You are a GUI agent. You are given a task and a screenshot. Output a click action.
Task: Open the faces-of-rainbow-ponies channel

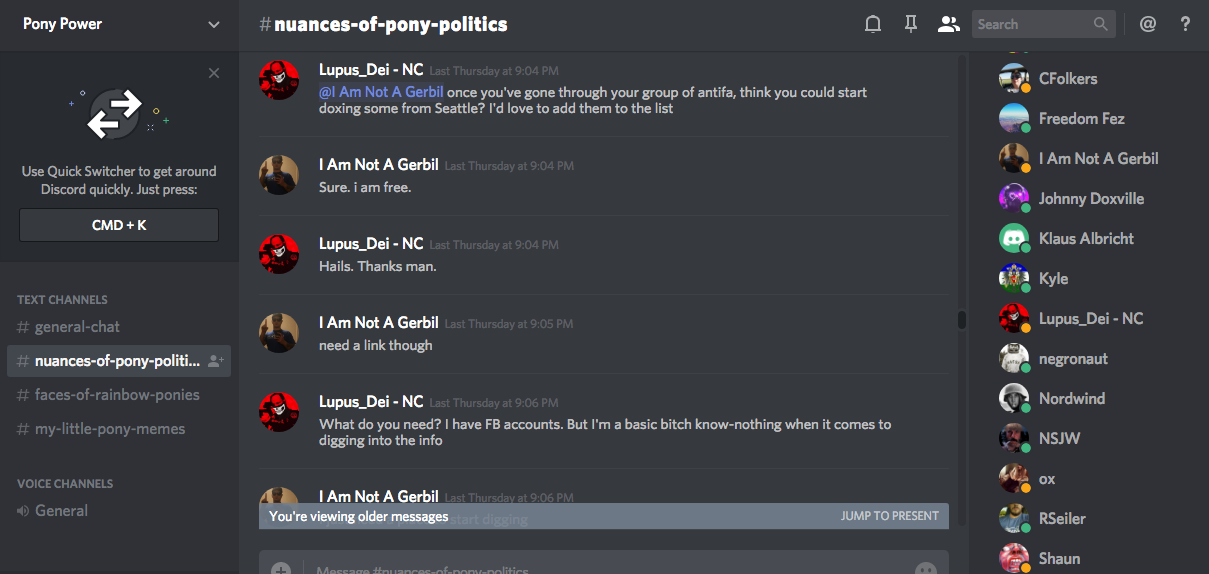[119, 395]
